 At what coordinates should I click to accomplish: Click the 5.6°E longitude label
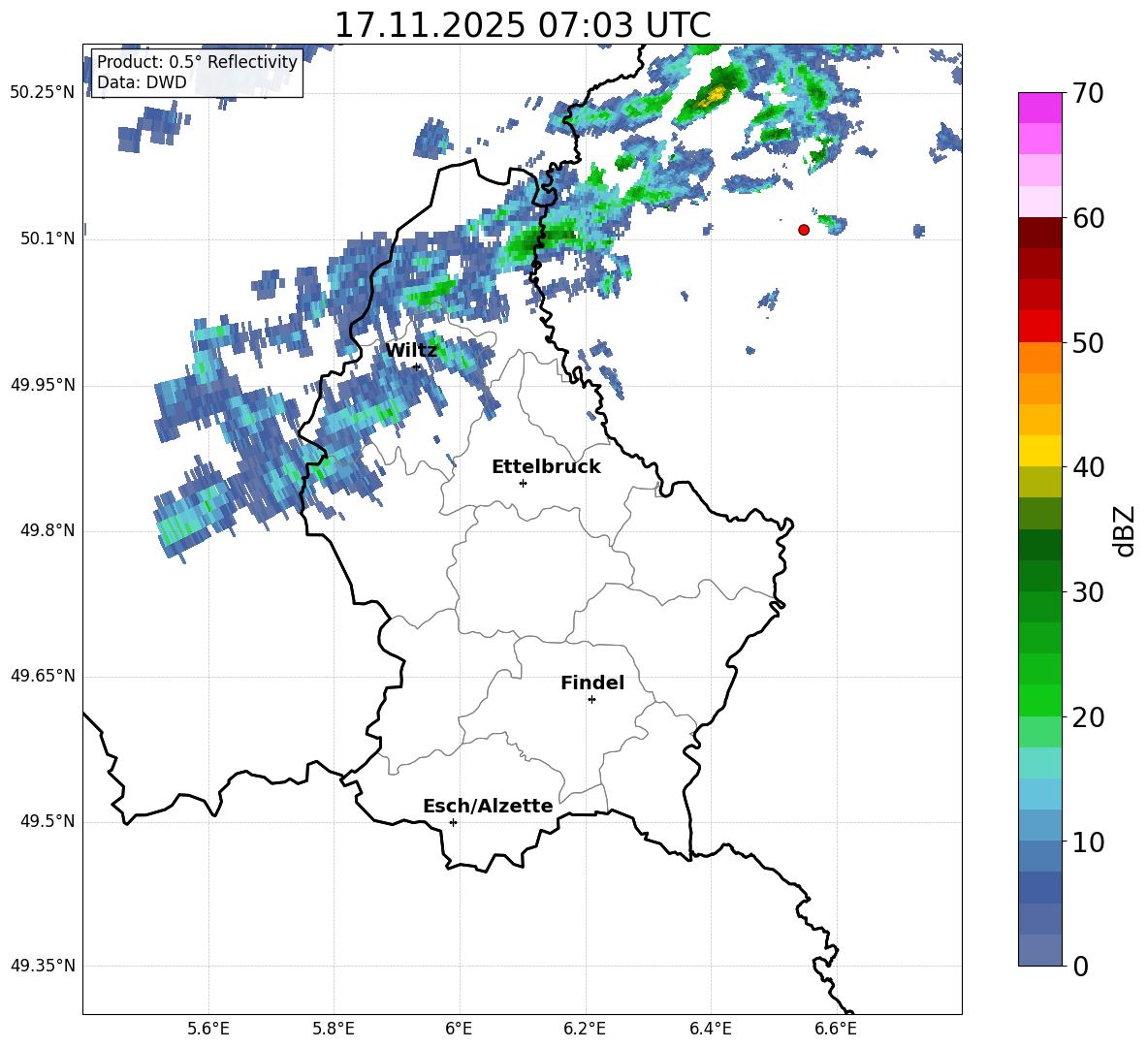click(x=208, y=1029)
